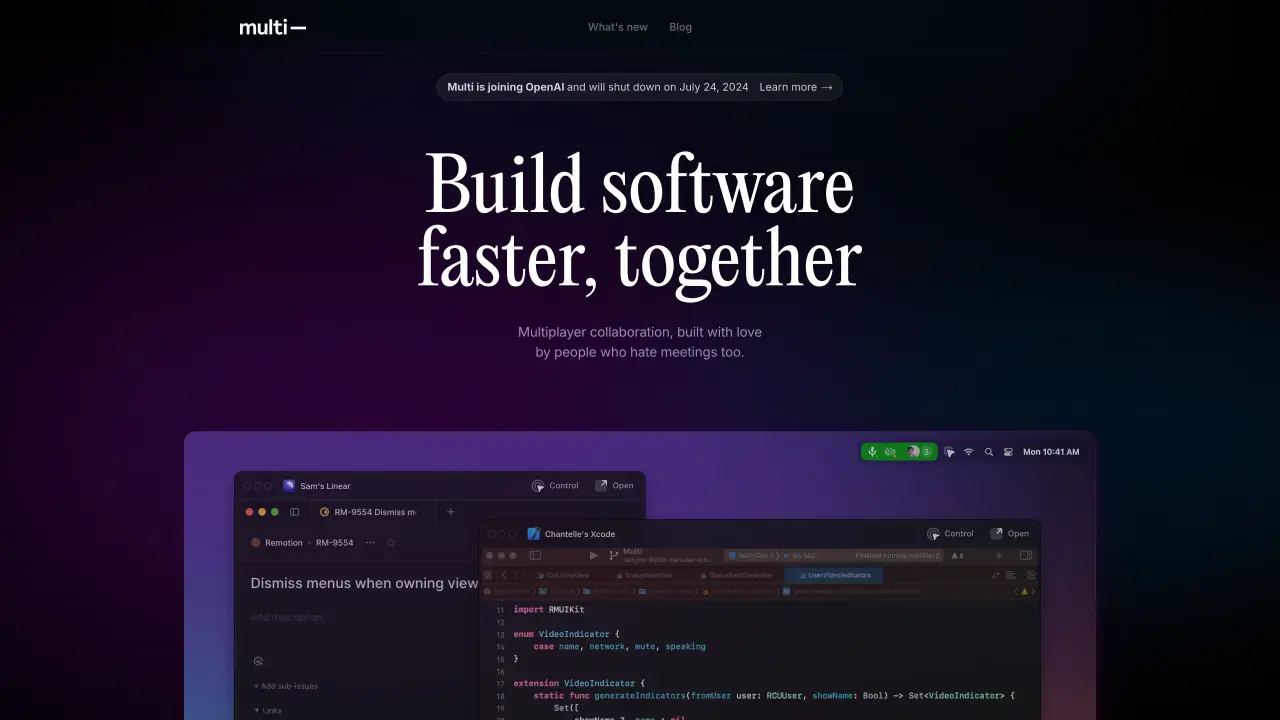Go to the Blog page
Viewport: 1280px width, 720px height.
680,27
